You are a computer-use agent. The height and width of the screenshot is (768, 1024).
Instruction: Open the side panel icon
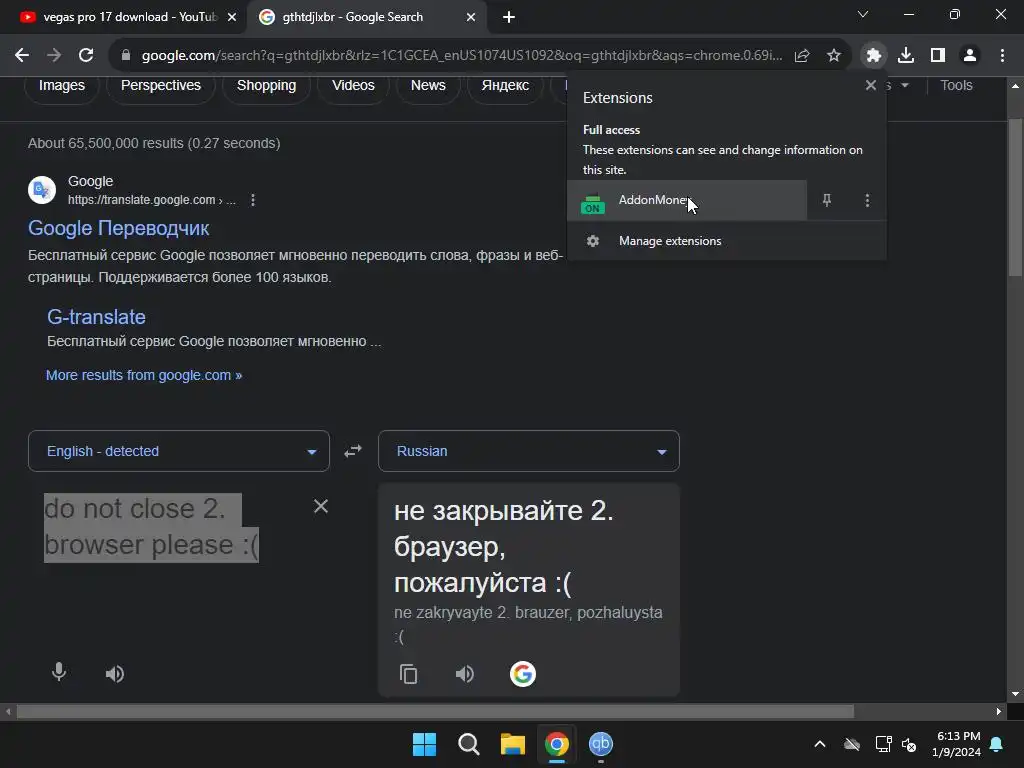[938, 56]
